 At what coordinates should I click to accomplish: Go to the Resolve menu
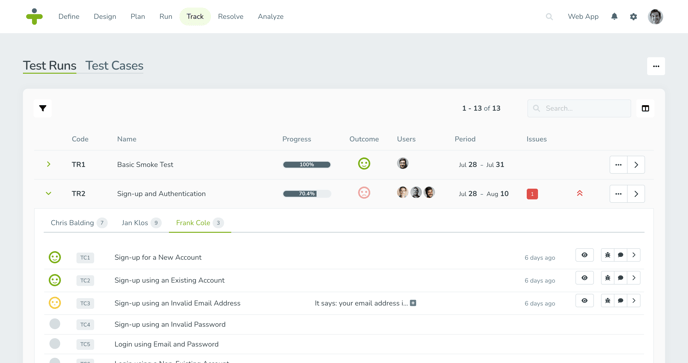click(x=230, y=17)
